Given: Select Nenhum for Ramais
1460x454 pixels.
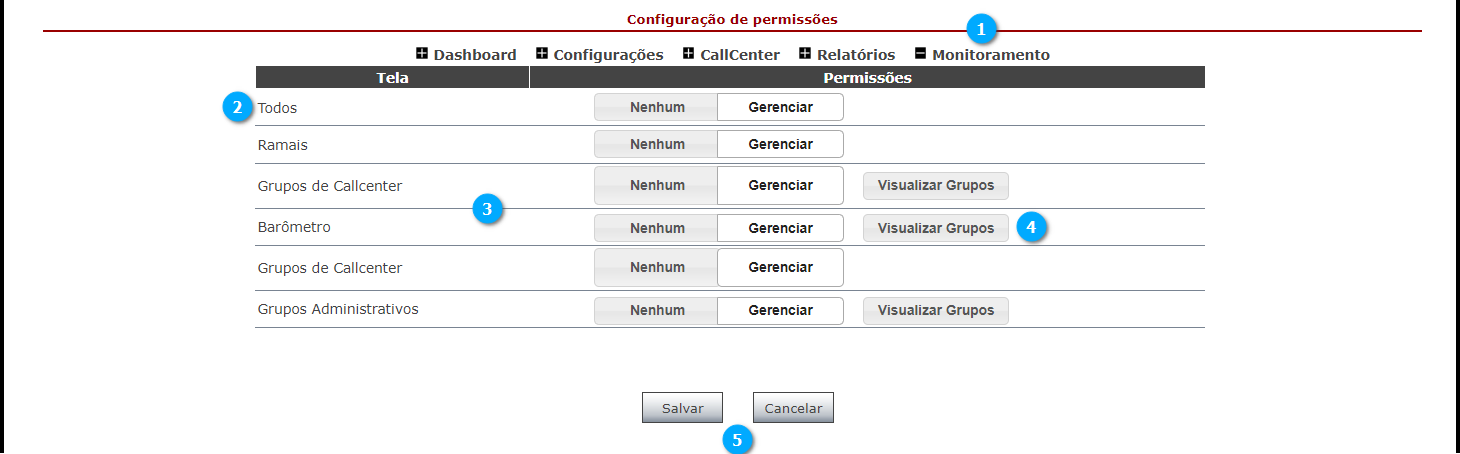Looking at the screenshot, I should 656,144.
